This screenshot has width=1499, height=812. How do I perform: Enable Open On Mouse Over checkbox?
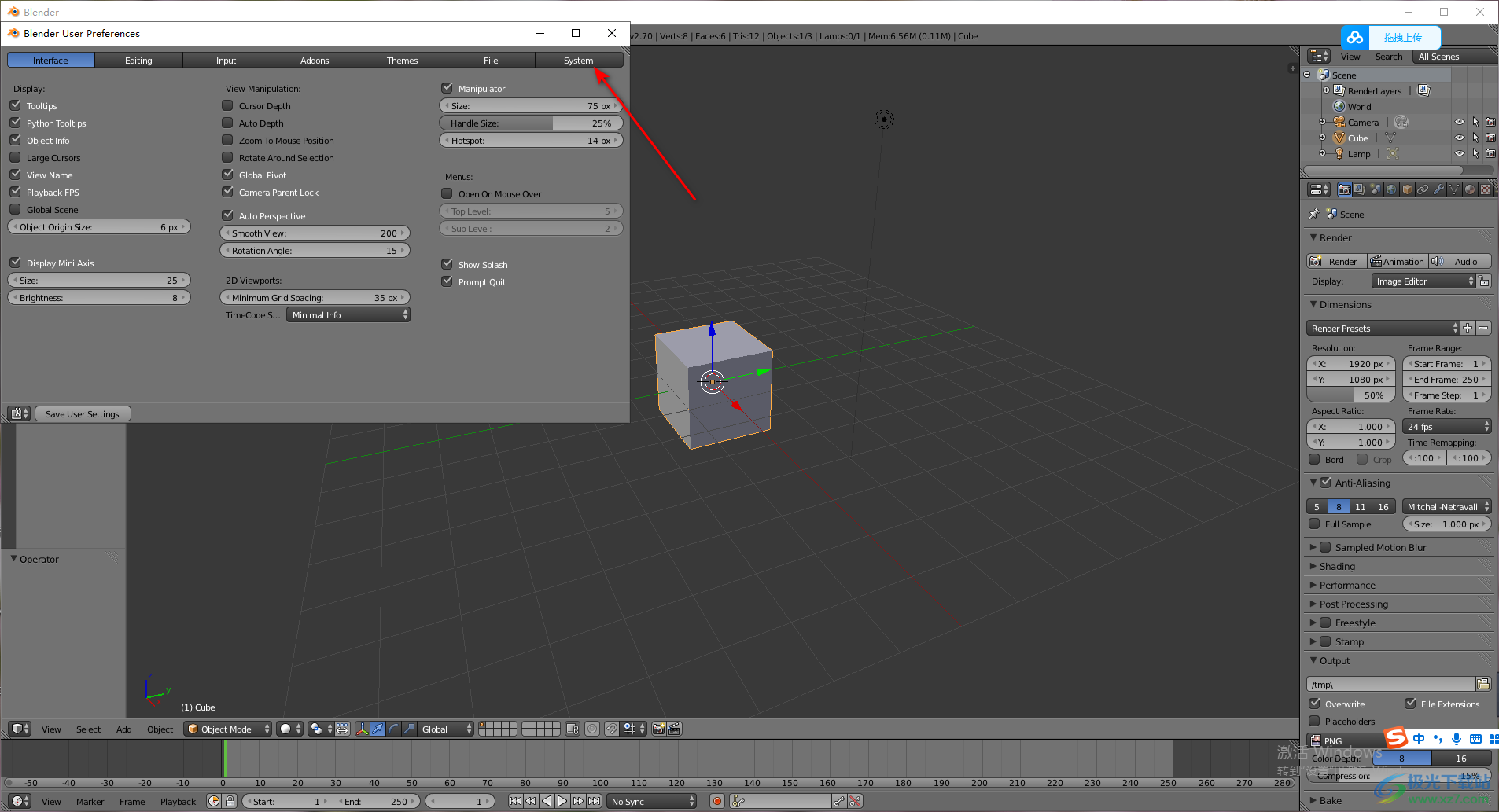point(447,193)
